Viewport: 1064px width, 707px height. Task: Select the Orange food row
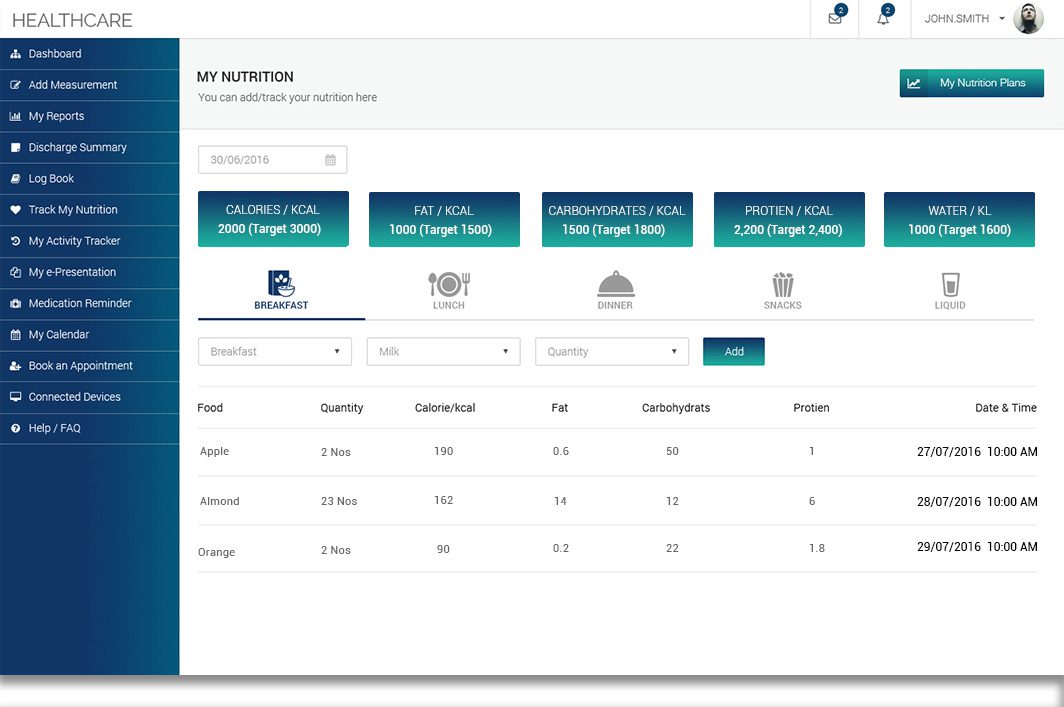pos(617,549)
